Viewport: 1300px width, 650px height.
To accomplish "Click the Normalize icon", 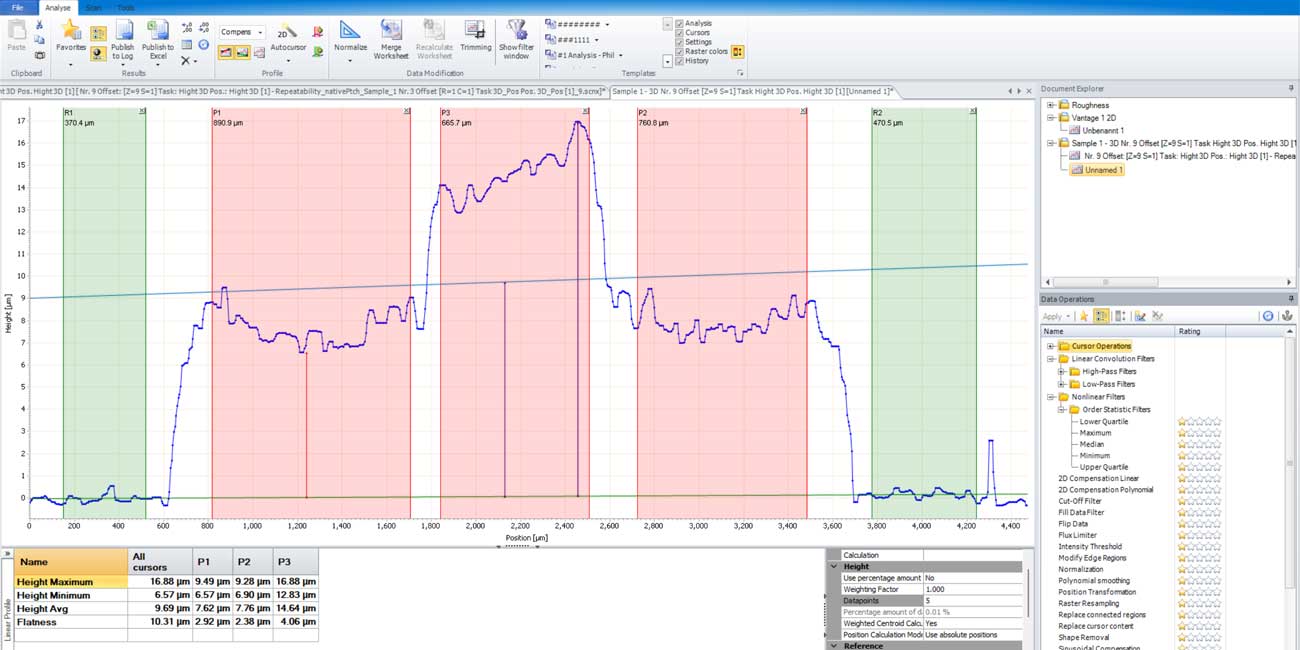I will point(350,31).
